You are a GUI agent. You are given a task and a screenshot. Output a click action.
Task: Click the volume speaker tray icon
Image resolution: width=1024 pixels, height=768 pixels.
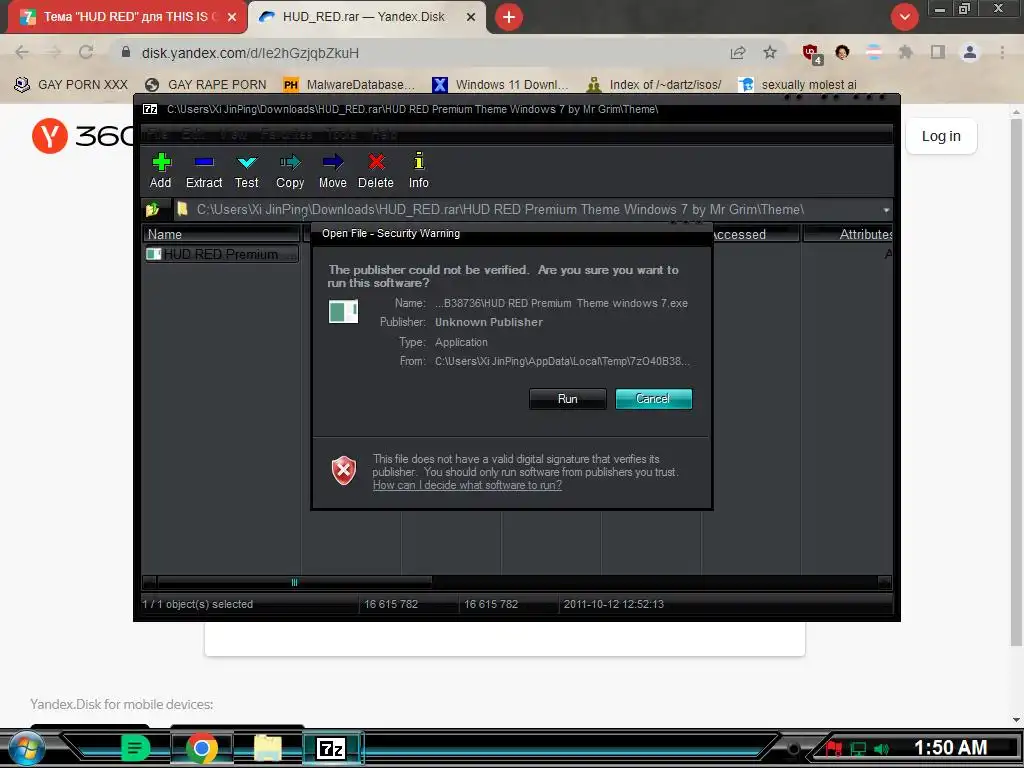coord(881,749)
